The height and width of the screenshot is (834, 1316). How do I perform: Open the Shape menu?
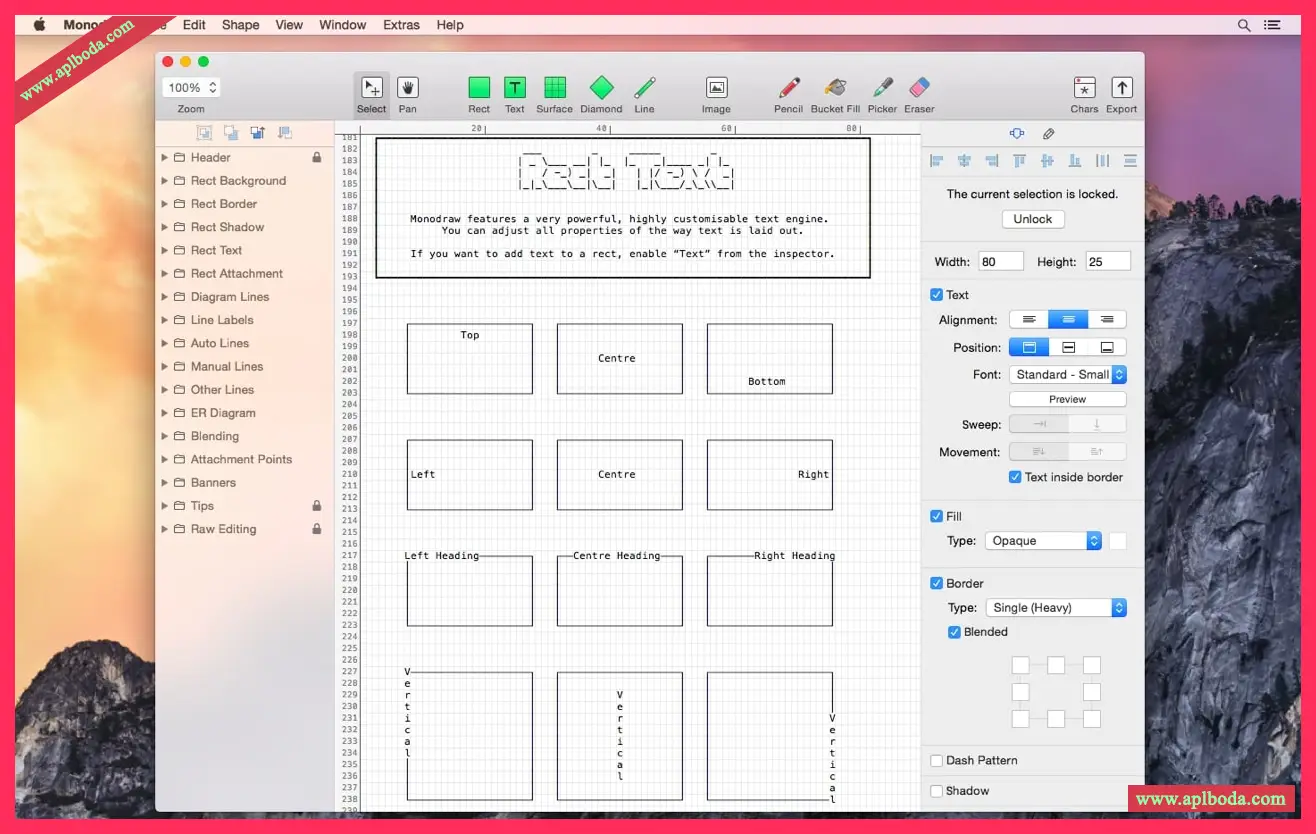pos(240,25)
